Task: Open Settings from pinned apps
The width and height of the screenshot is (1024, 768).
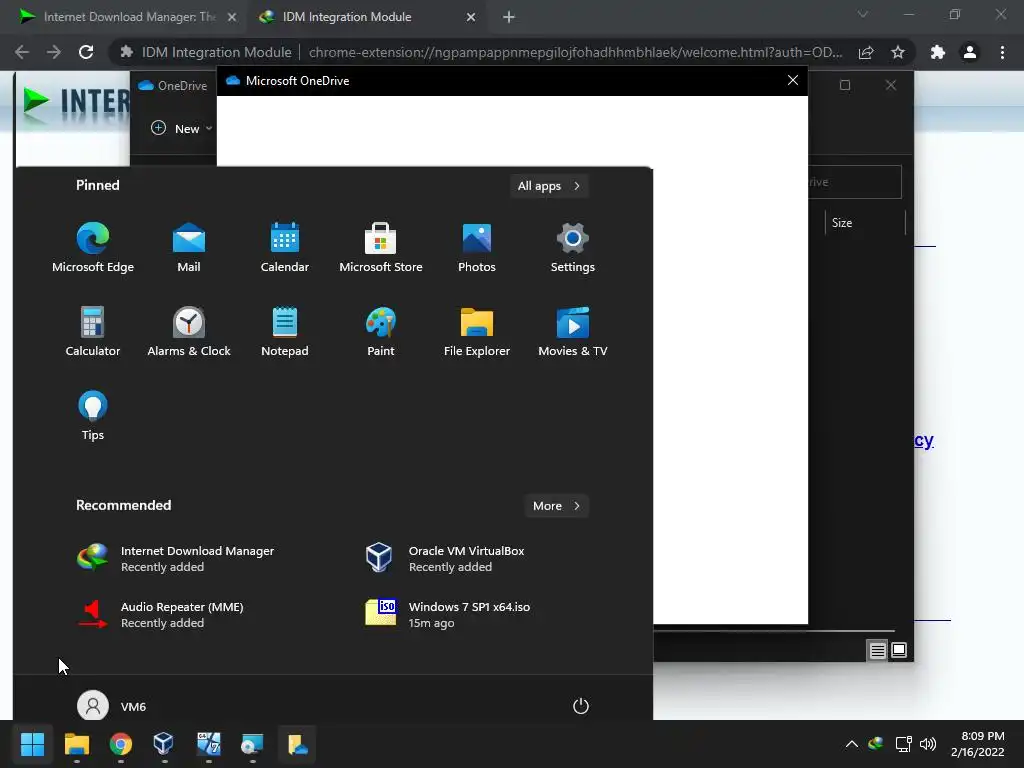Action: 573,248
